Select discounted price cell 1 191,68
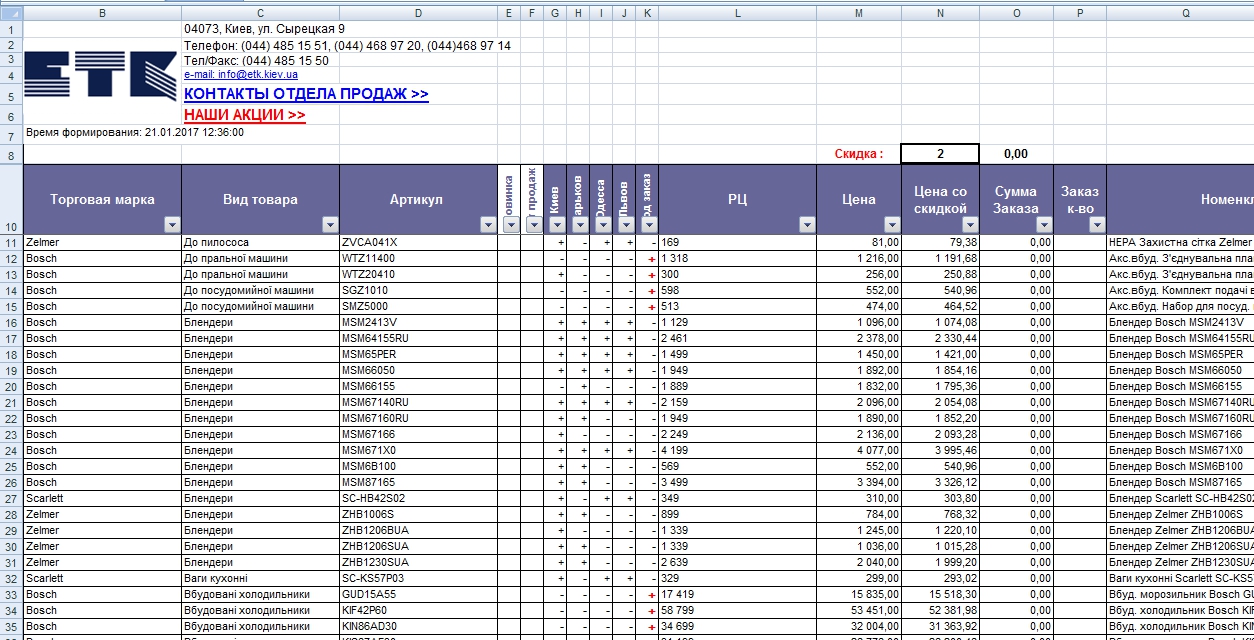Screen dimensions: 1254x640 tap(940, 258)
